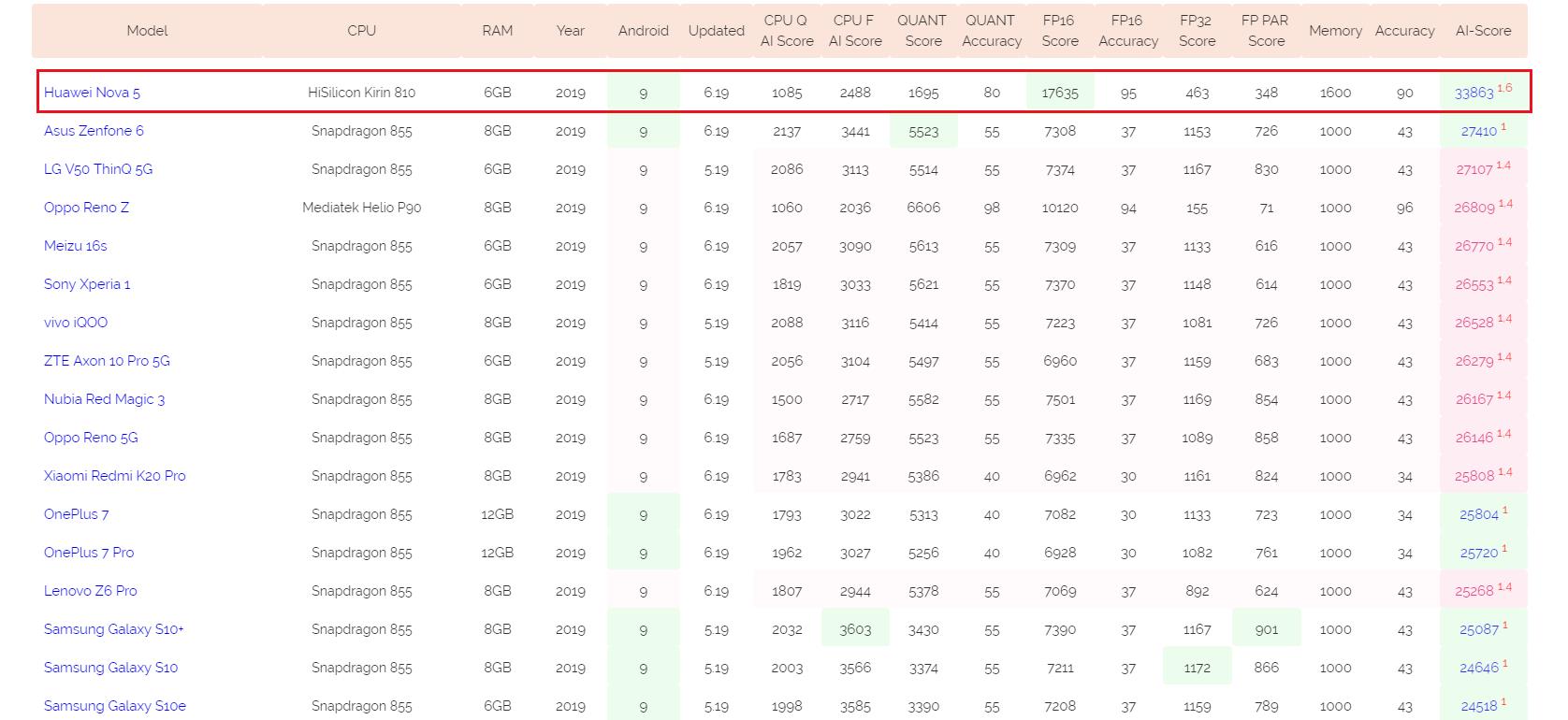This screenshot has height=720, width=1568.
Task: Click the QUANT Accuracy column header
Action: [x=992, y=31]
